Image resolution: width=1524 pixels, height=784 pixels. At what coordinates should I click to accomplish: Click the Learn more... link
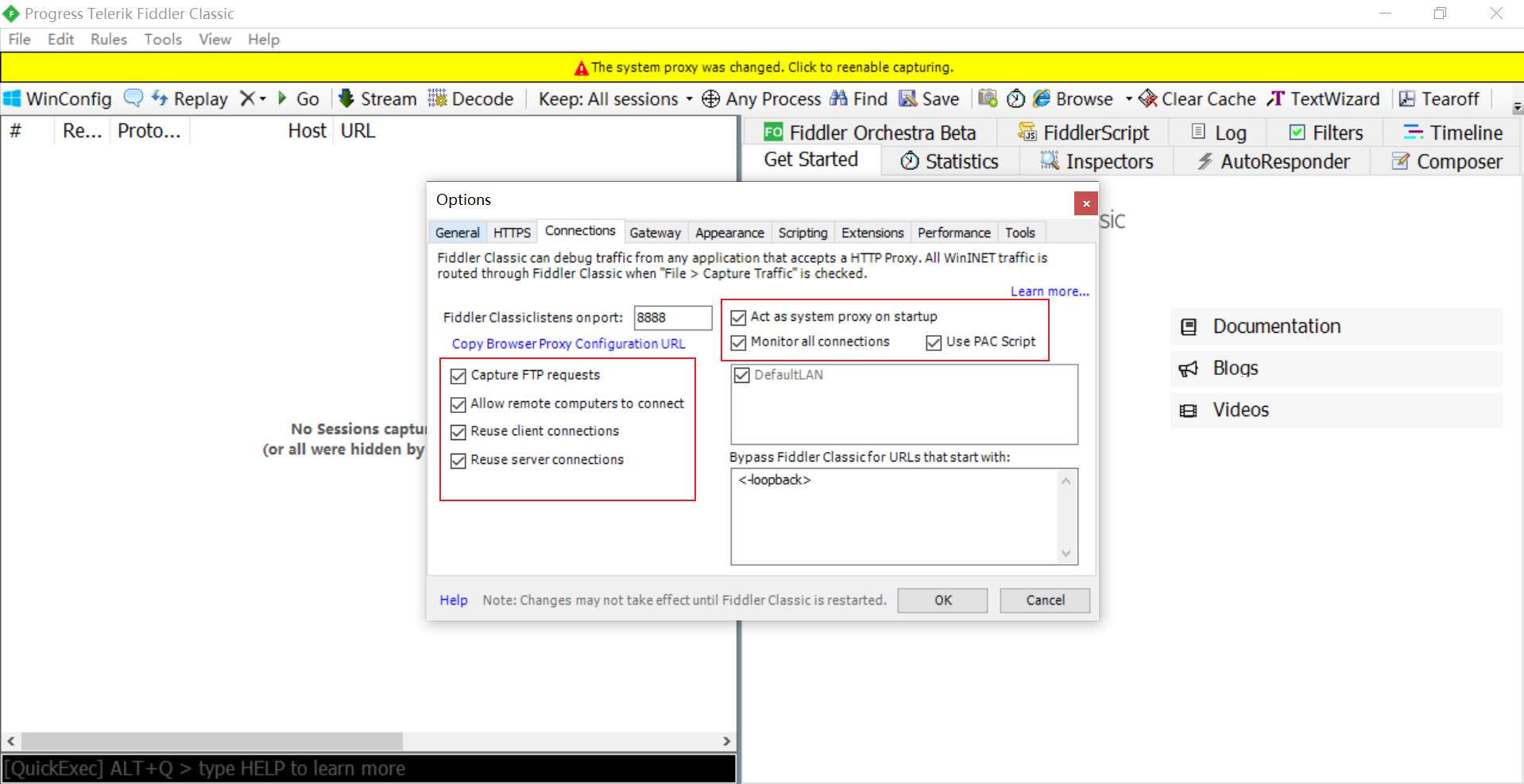point(1050,292)
